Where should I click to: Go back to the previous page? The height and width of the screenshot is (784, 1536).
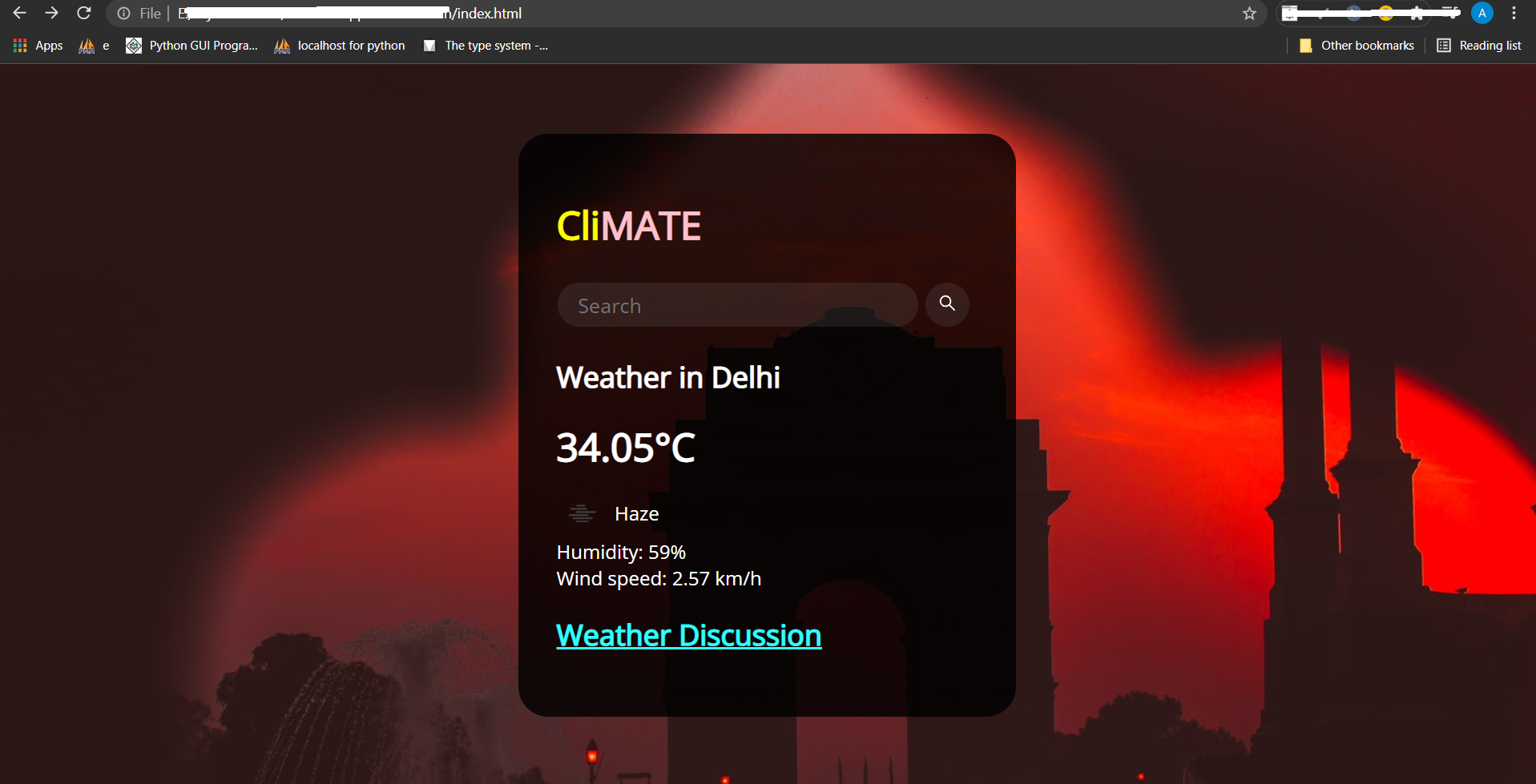click(19, 13)
